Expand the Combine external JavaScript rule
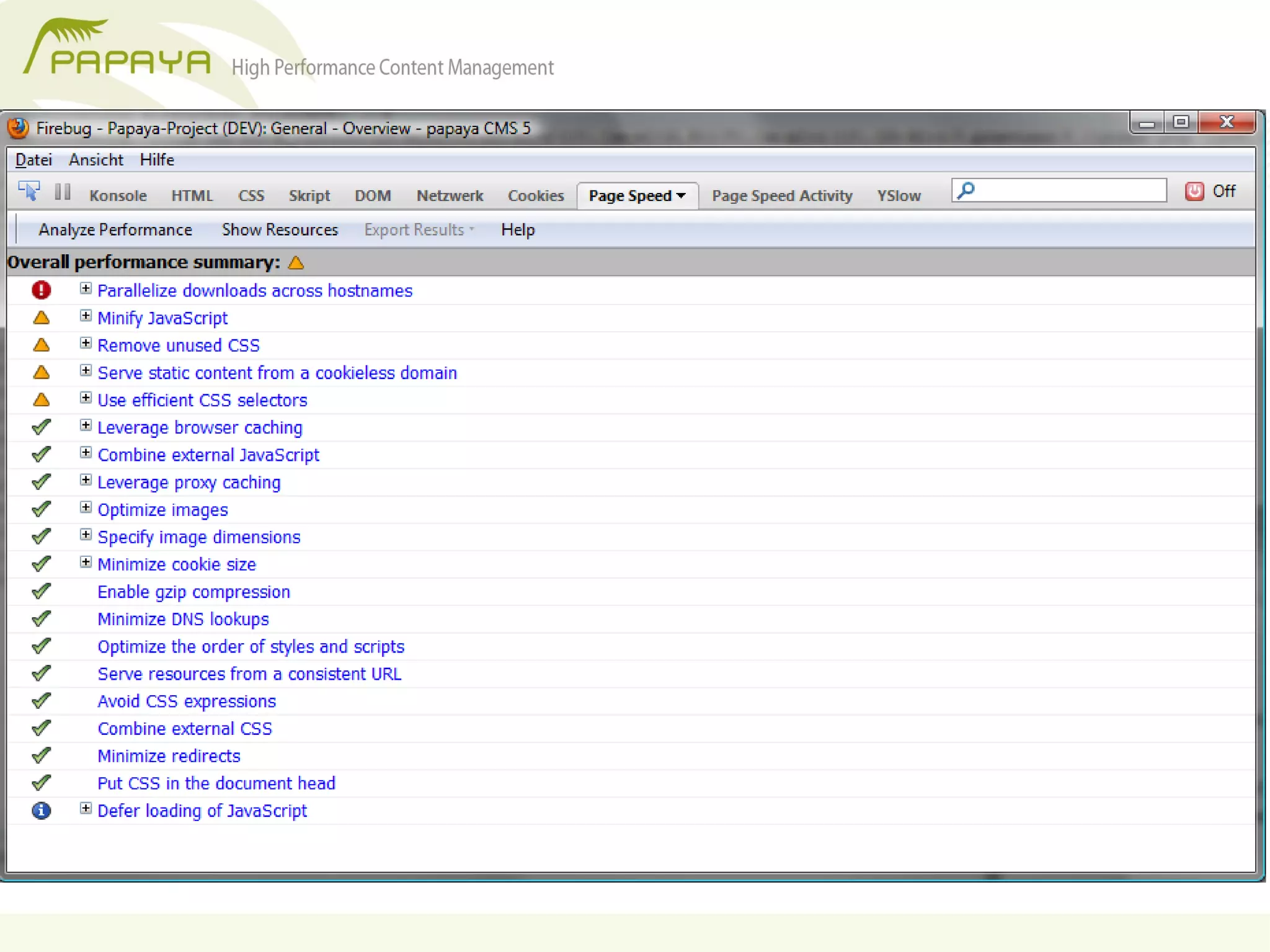1270x952 pixels. pyautogui.click(x=86, y=453)
